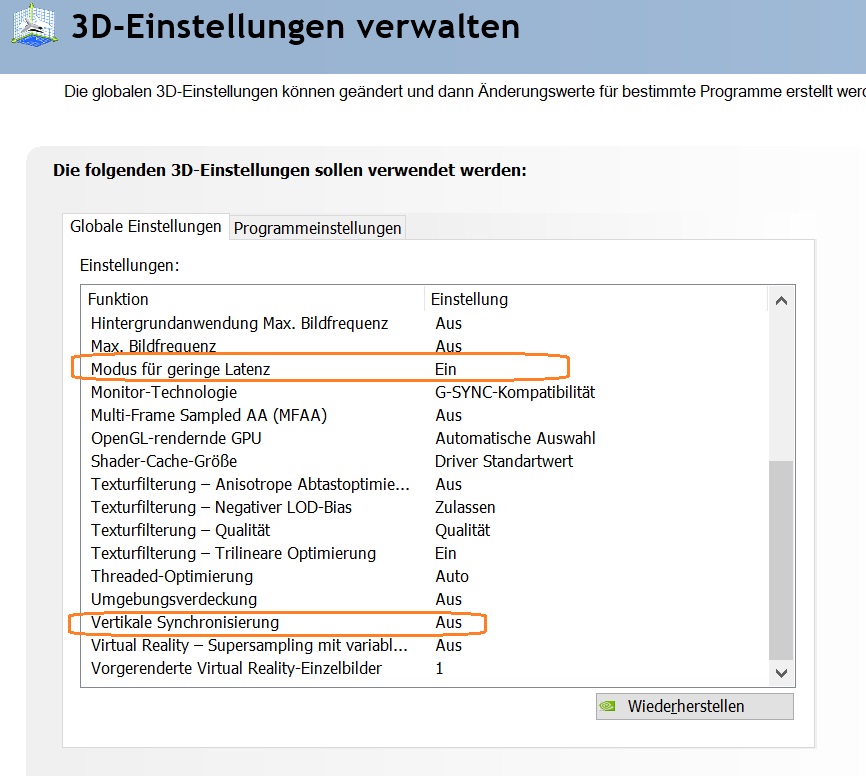Click scrollbar up arrow in settings list
This screenshot has width=866, height=776.
click(781, 300)
